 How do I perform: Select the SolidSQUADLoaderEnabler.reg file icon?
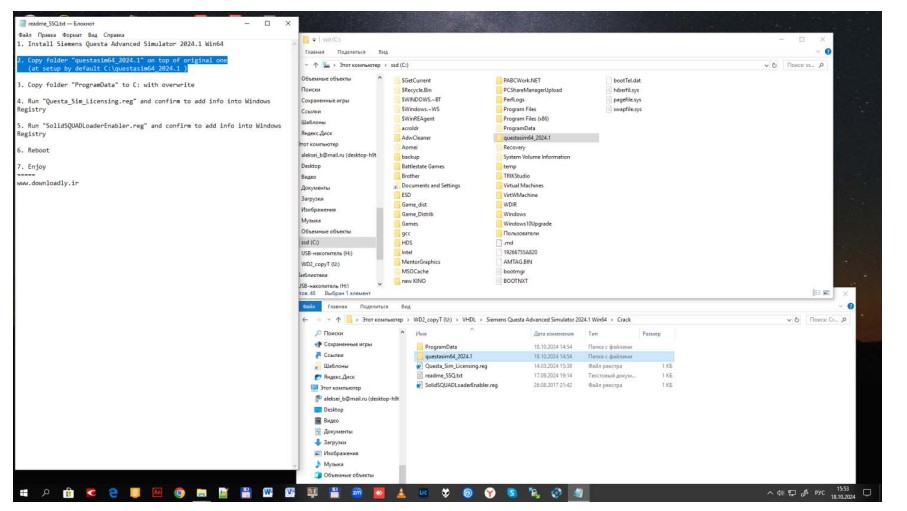pyautogui.click(x=419, y=384)
